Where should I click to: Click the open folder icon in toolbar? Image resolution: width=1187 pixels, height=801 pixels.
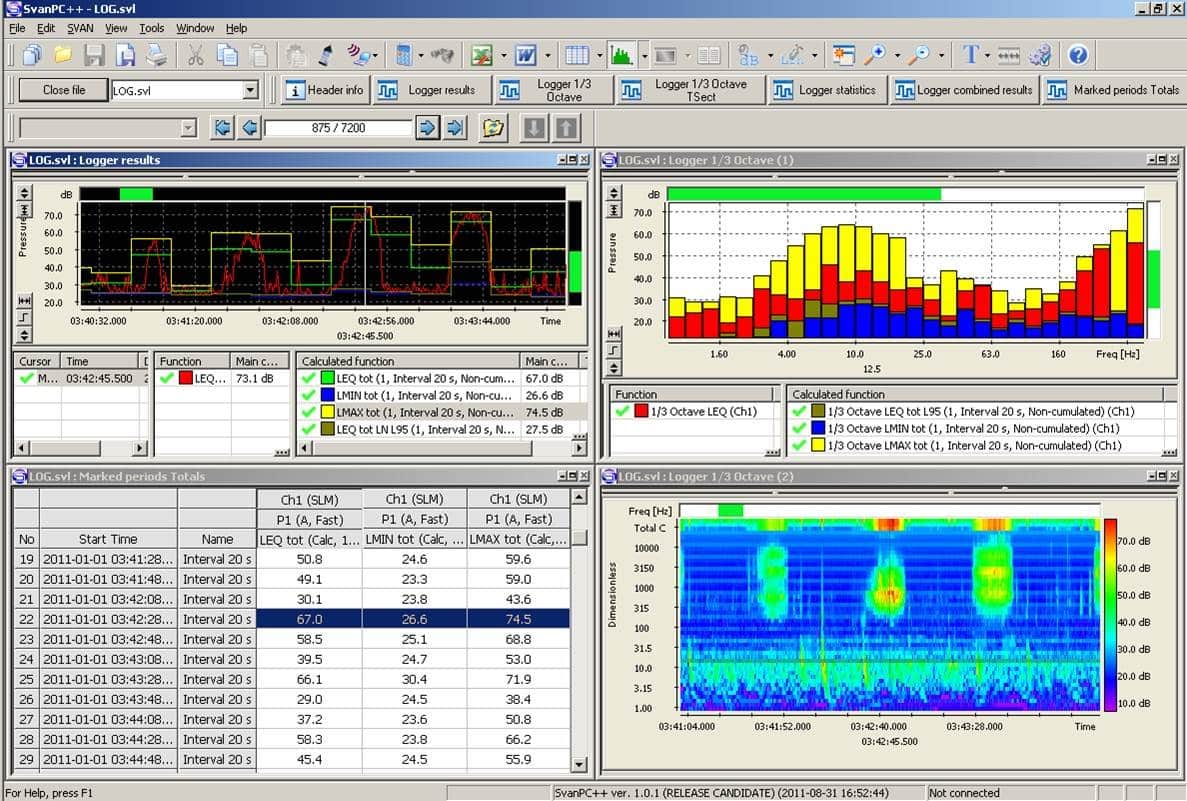click(x=63, y=55)
